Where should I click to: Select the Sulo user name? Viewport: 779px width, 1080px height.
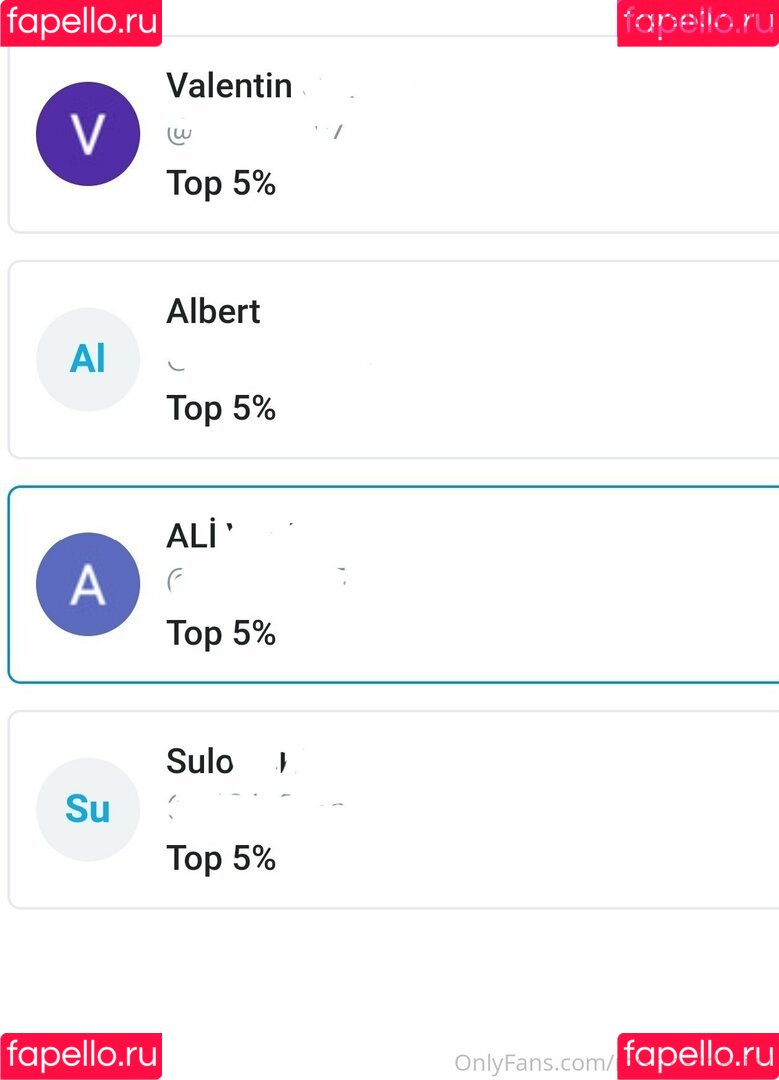pyautogui.click(x=200, y=761)
